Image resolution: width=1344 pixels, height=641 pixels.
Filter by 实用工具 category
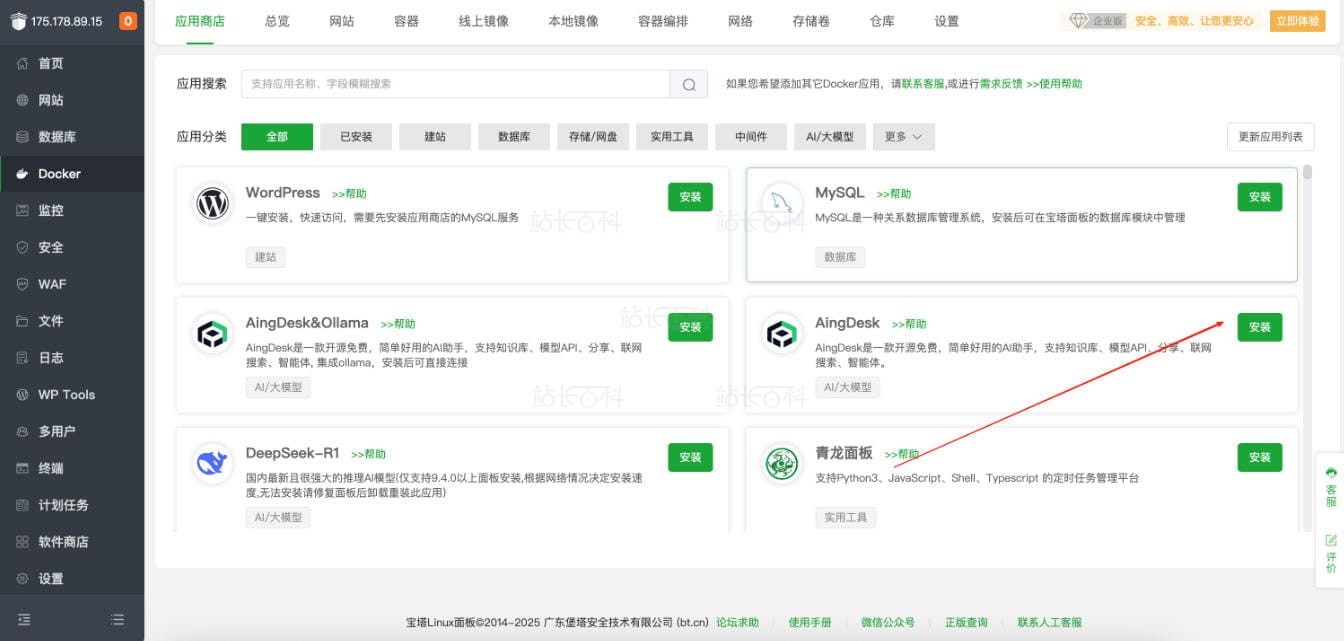(x=672, y=137)
